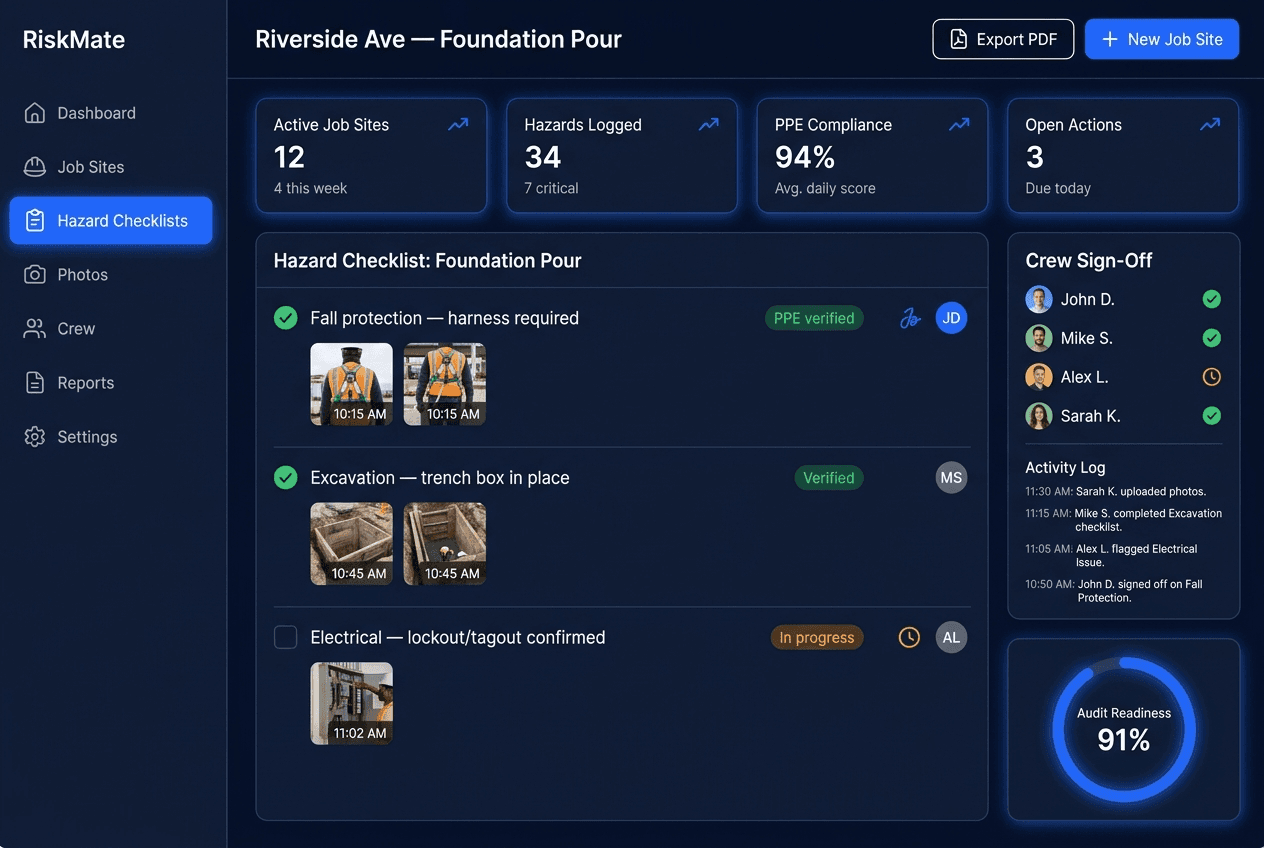The width and height of the screenshot is (1264, 848).
Task: Click the trend arrow on PPE Compliance card
Action: (x=960, y=125)
